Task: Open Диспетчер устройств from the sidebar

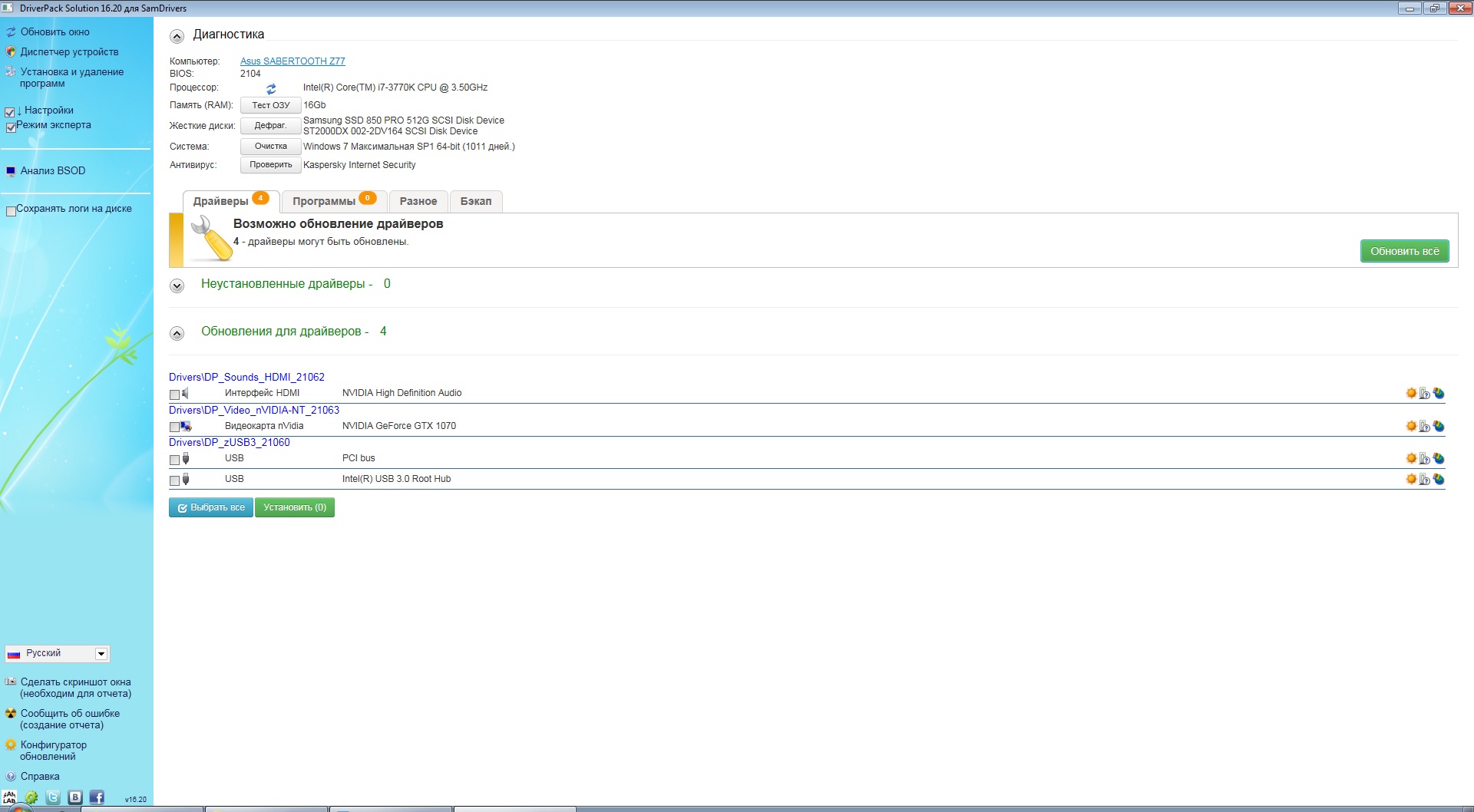Action: tap(69, 52)
